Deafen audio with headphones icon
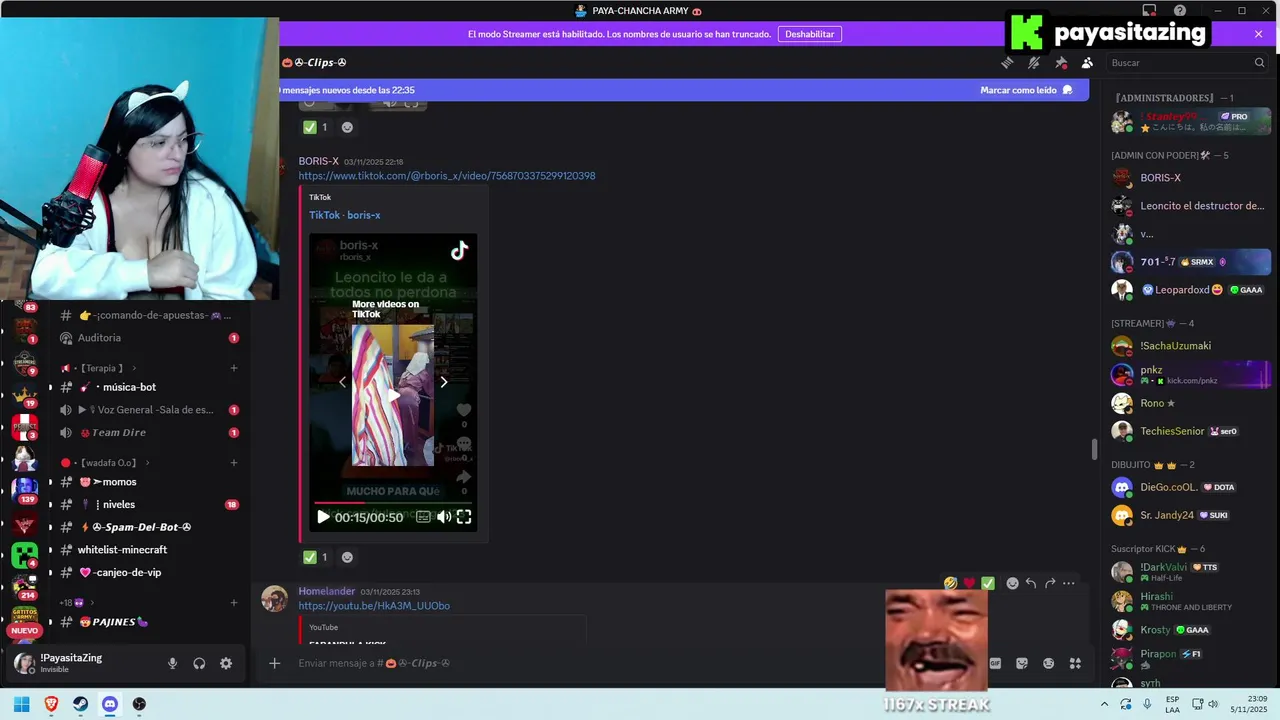Image resolution: width=1280 pixels, height=720 pixels. pos(199,663)
